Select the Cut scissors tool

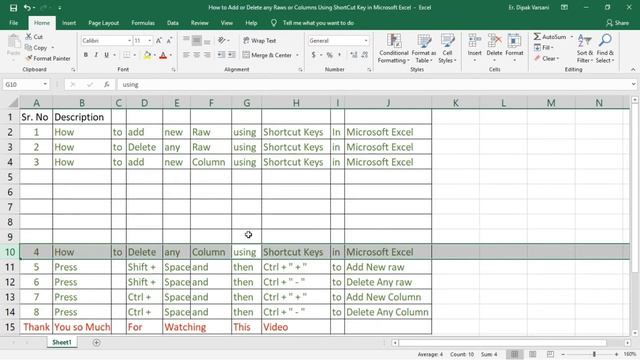[x=34, y=37]
